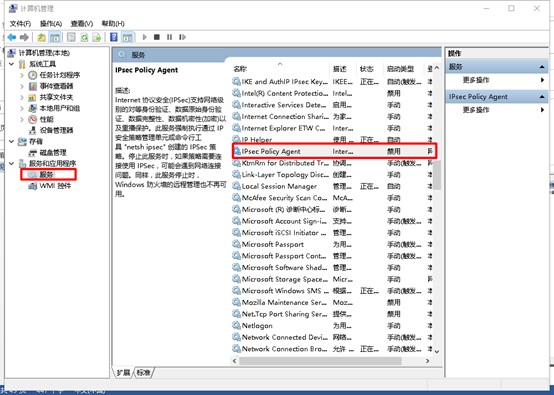Switch to the 扩展 tab
Screen dimensions: 554x395
tap(123, 372)
